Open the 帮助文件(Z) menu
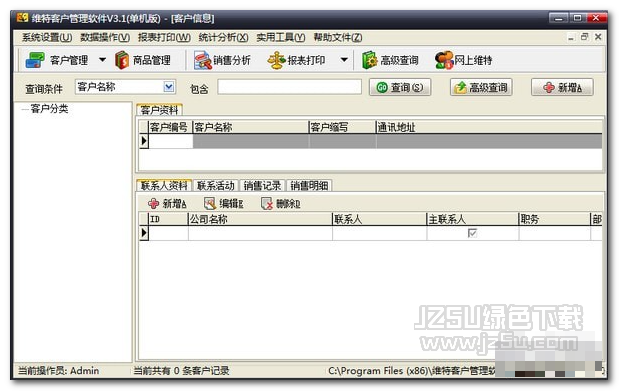This screenshot has width=619, height=391. pyautogui.click(x=338, y=38)
